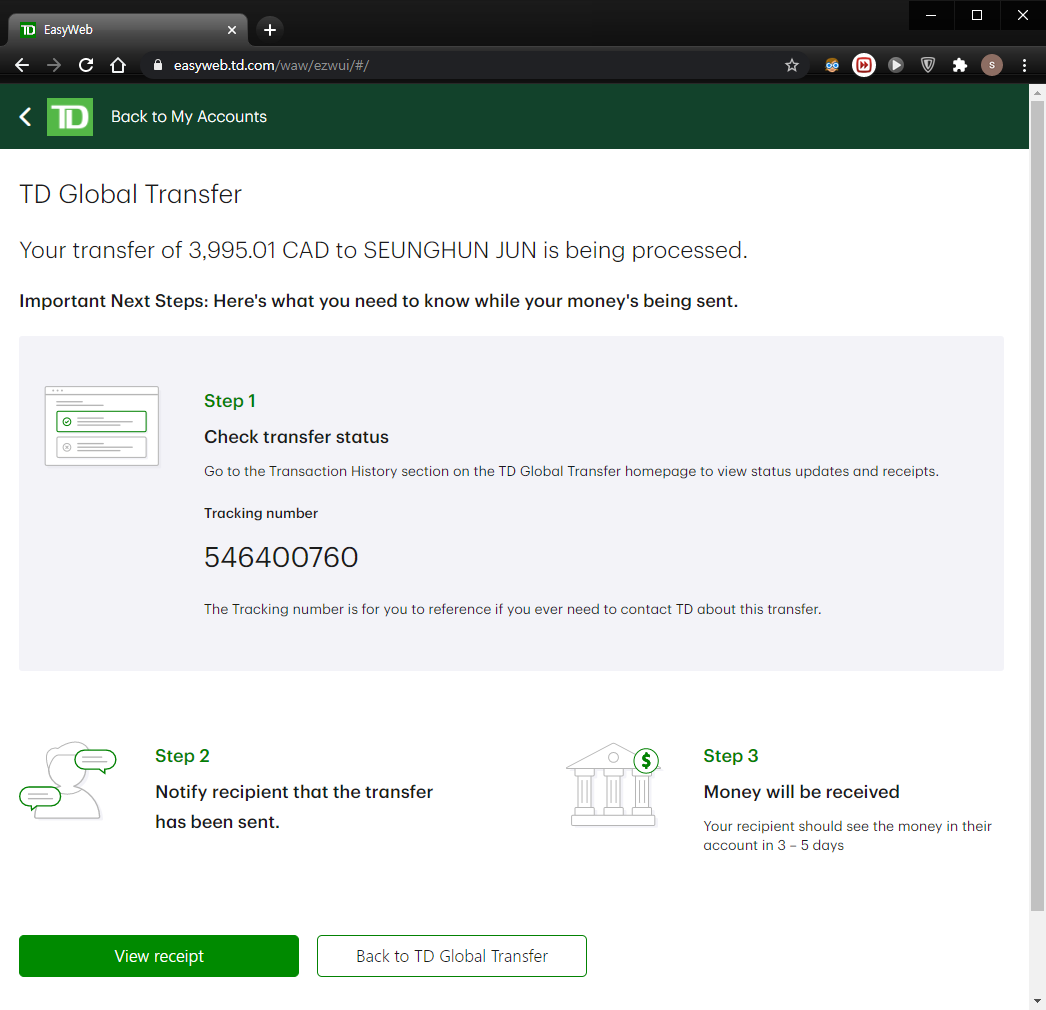Open the shield extension icon
The height and width of the screenshot is (1010, 1046).
928,65
